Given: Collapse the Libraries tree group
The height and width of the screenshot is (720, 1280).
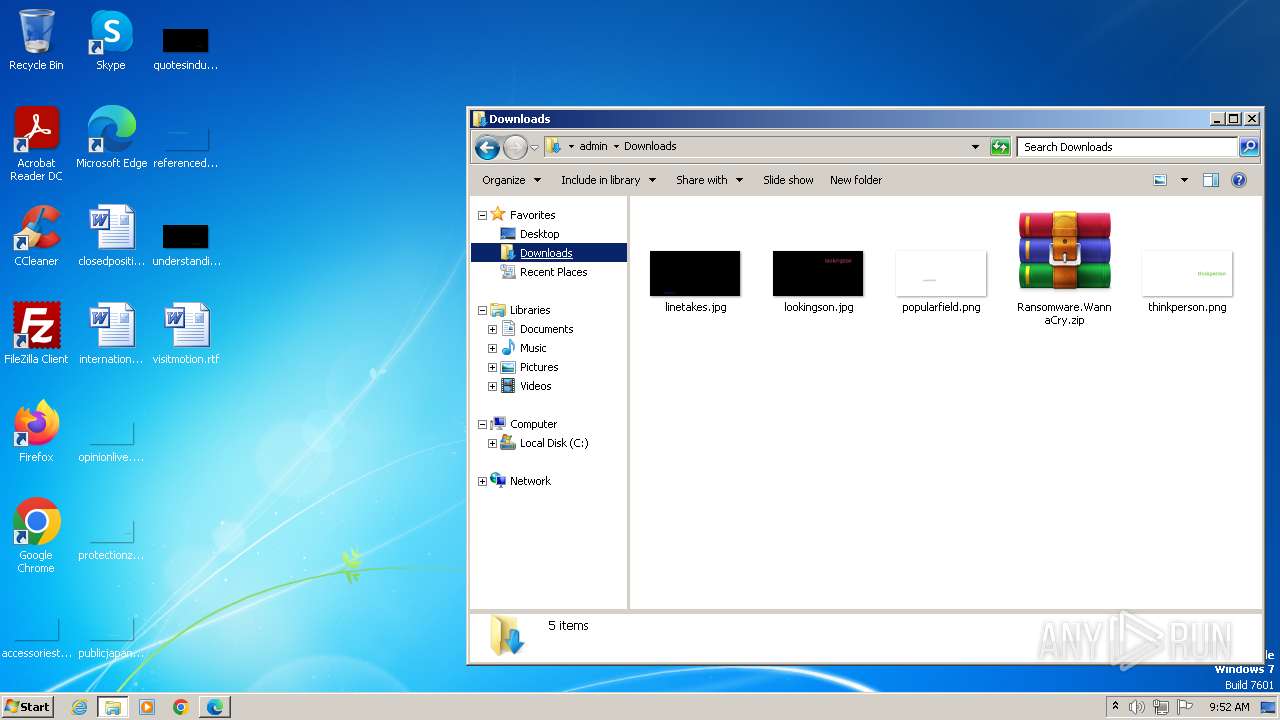Looking at the screenshot, I should (482, 310).
